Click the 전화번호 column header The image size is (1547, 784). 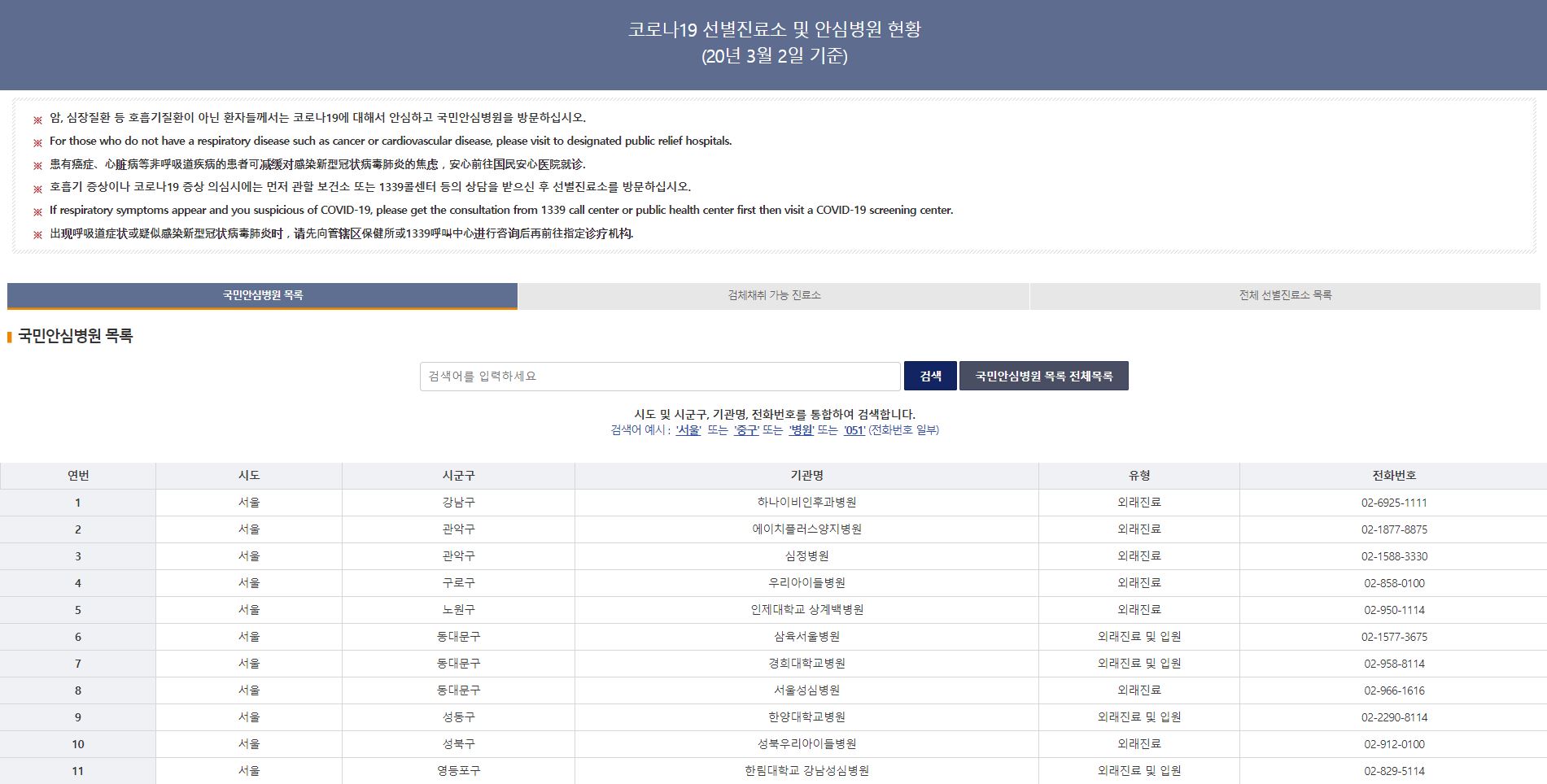point(1394,476)
